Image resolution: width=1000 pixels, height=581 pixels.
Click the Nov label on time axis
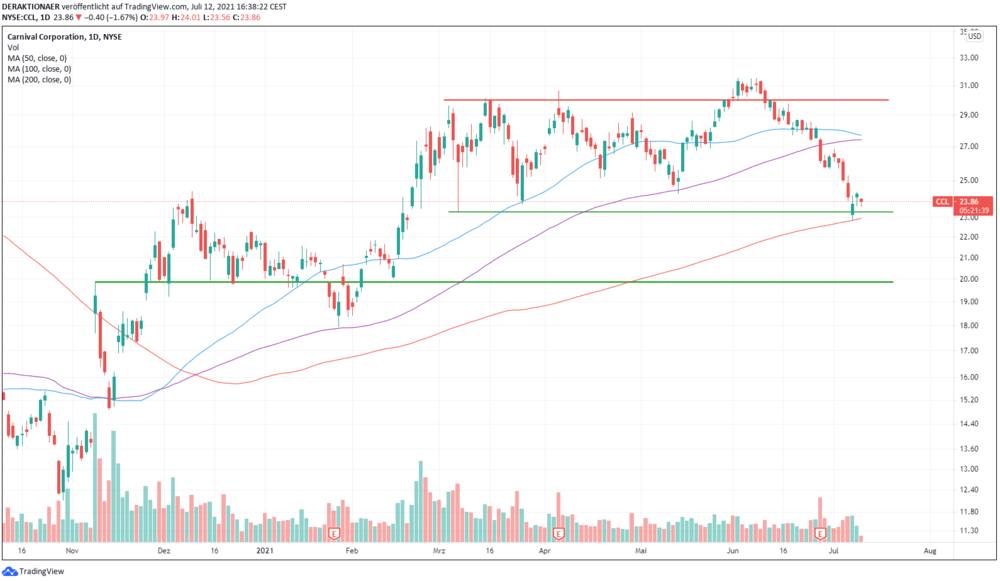tap(71, 550)
